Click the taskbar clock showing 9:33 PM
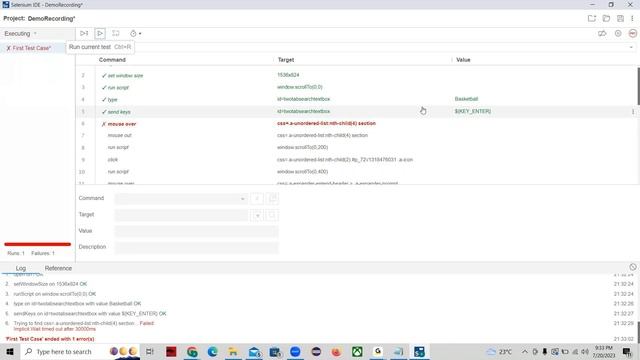Viewport: 640px width, 360px height. (x=604, y=351)
